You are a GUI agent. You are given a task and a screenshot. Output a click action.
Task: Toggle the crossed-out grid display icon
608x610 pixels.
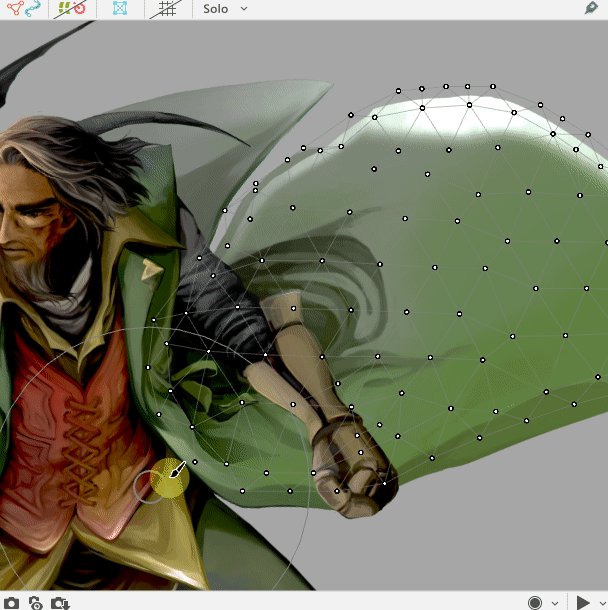[167, 8]
